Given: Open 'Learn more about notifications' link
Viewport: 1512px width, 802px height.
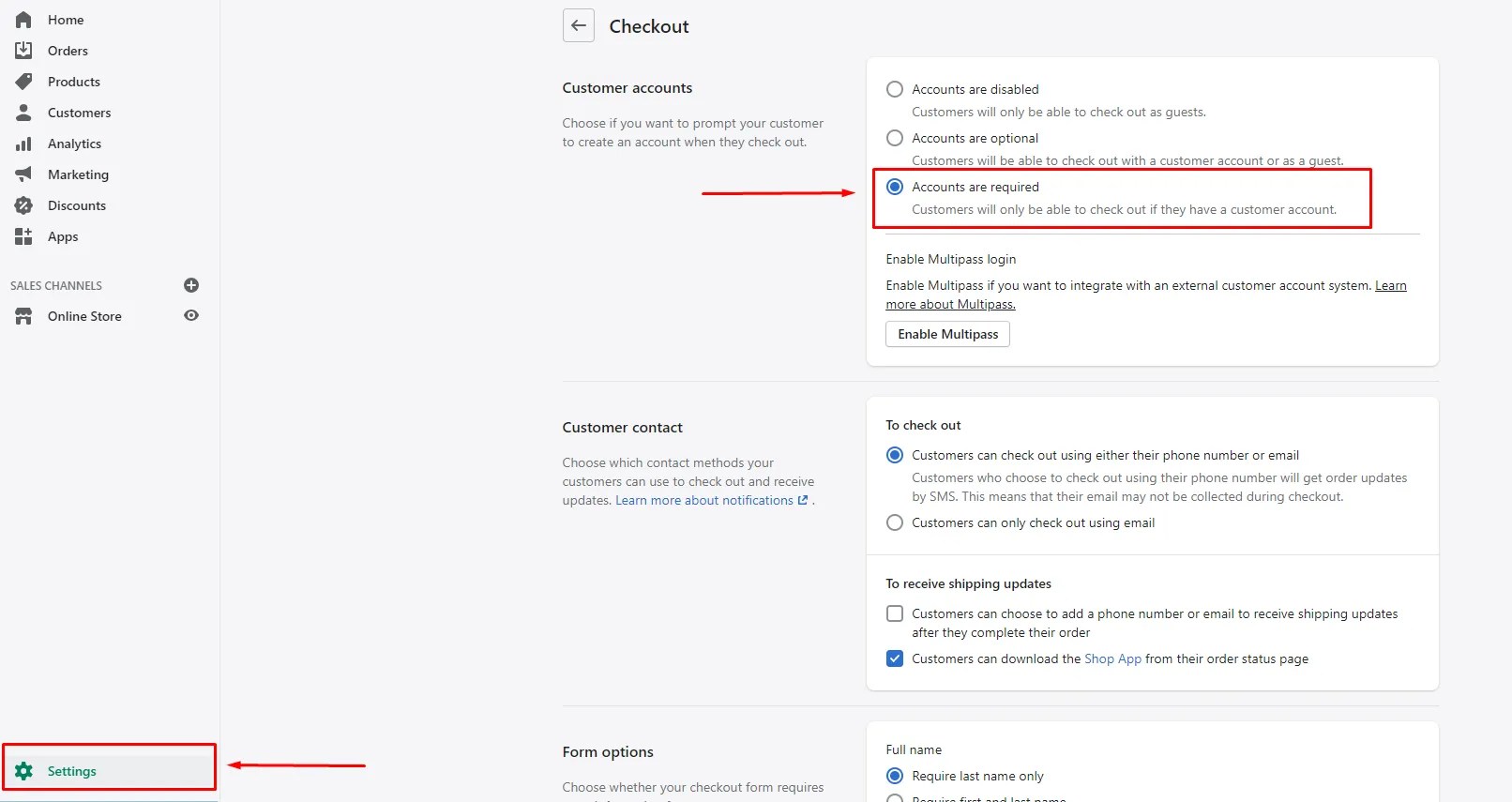Looking at the screenshot, I should [704, 500].
